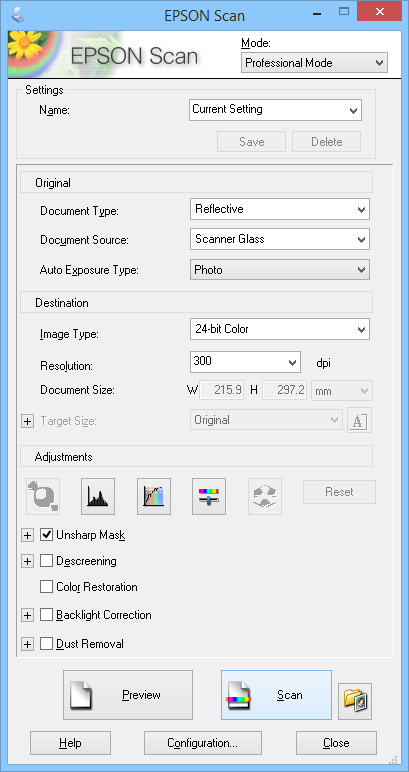Disable the Unsharp Mask checkbox
Viewport: 409px width, 772px height.
pos(47,535)
